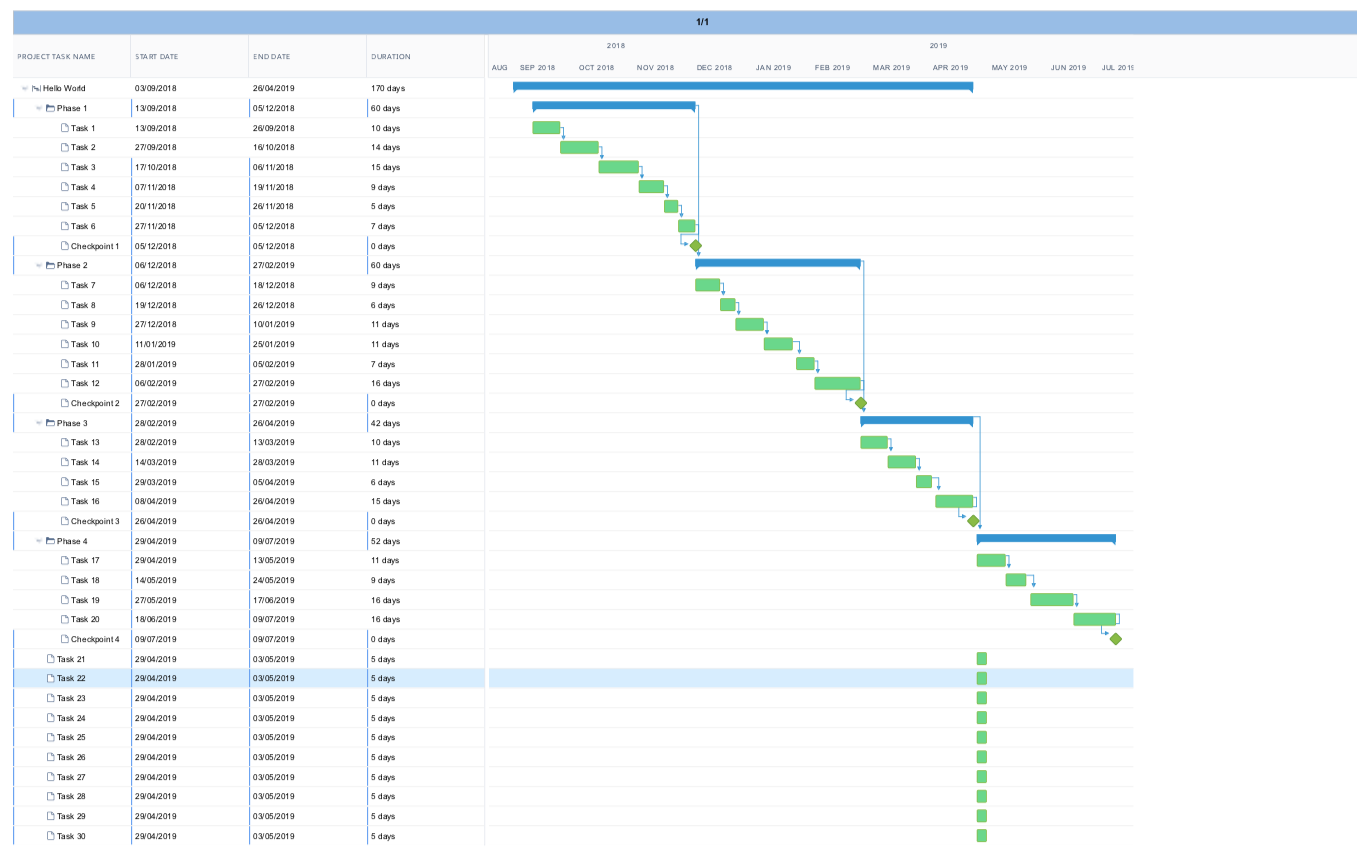Click the End Date cell of Task 16
The image size is (1357, 860).
[x=273, y=502]
